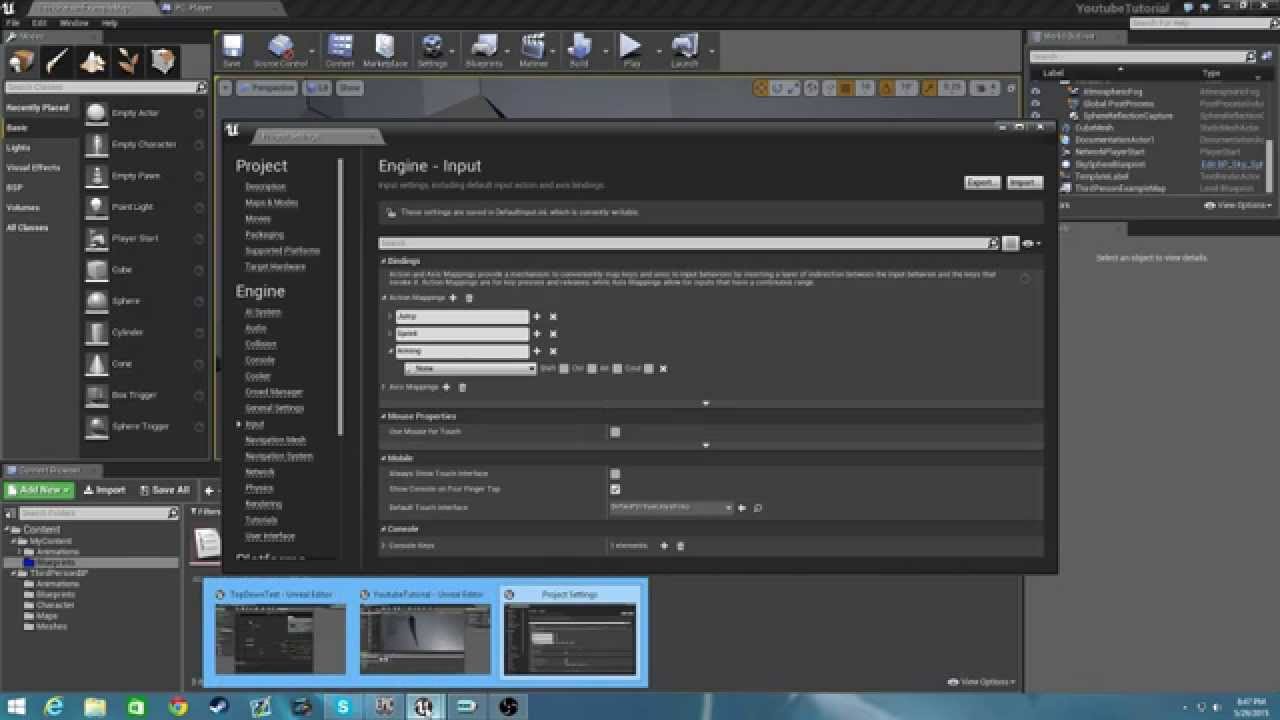Click the Jump action name field
Viewport: 1280px width, 720px height.
(462, 317)
